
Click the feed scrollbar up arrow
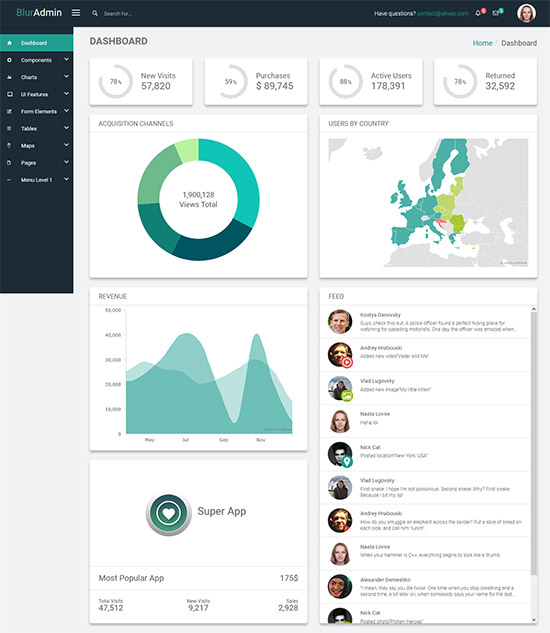tap(534, 309)
